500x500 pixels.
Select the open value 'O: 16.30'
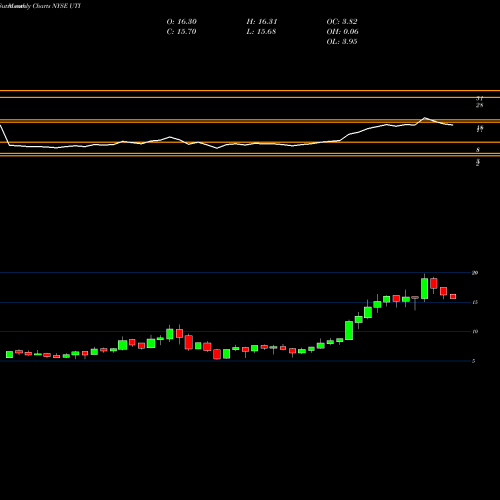pos(182,22)
